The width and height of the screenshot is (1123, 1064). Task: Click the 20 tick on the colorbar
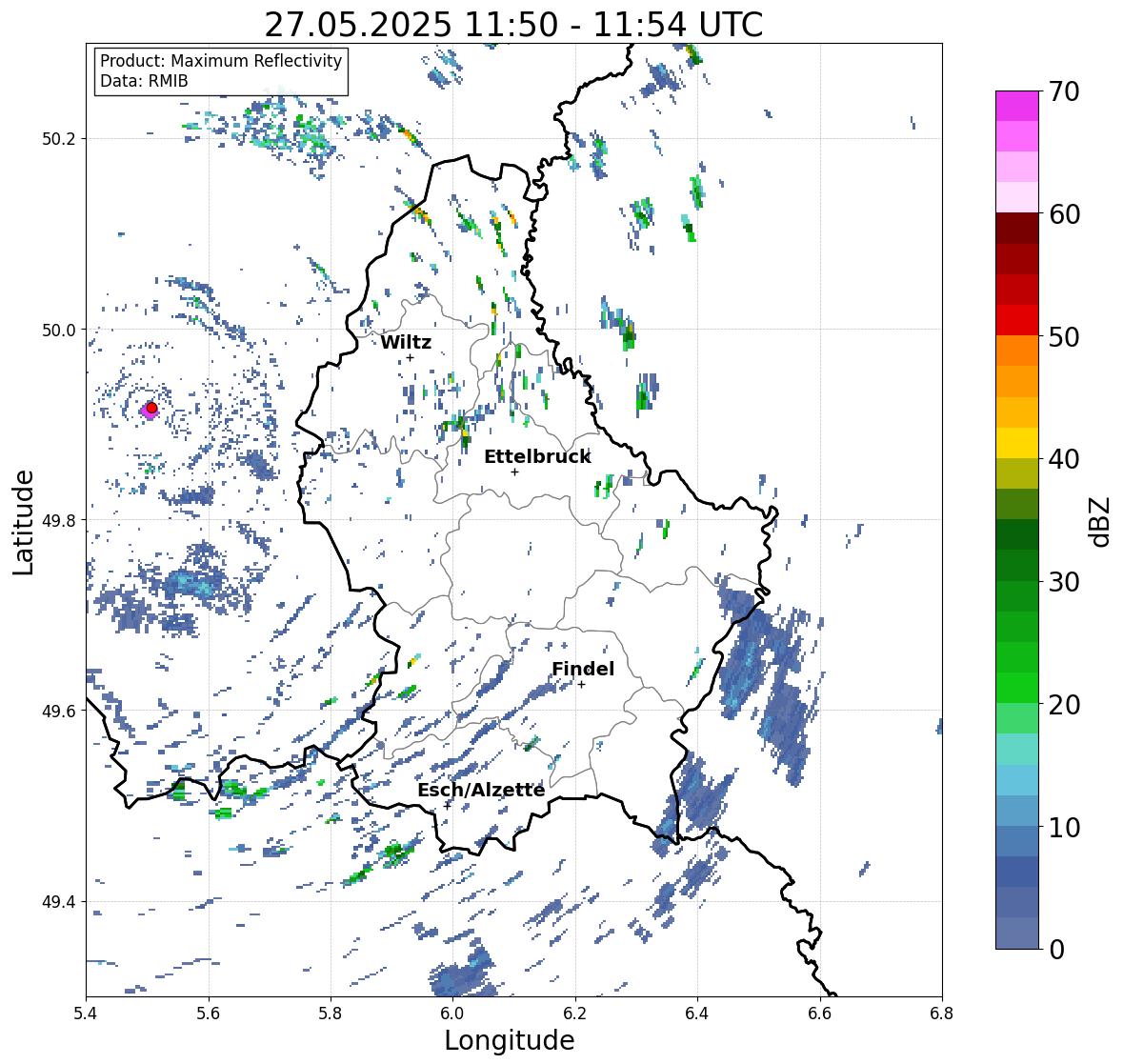point(1064,705)
